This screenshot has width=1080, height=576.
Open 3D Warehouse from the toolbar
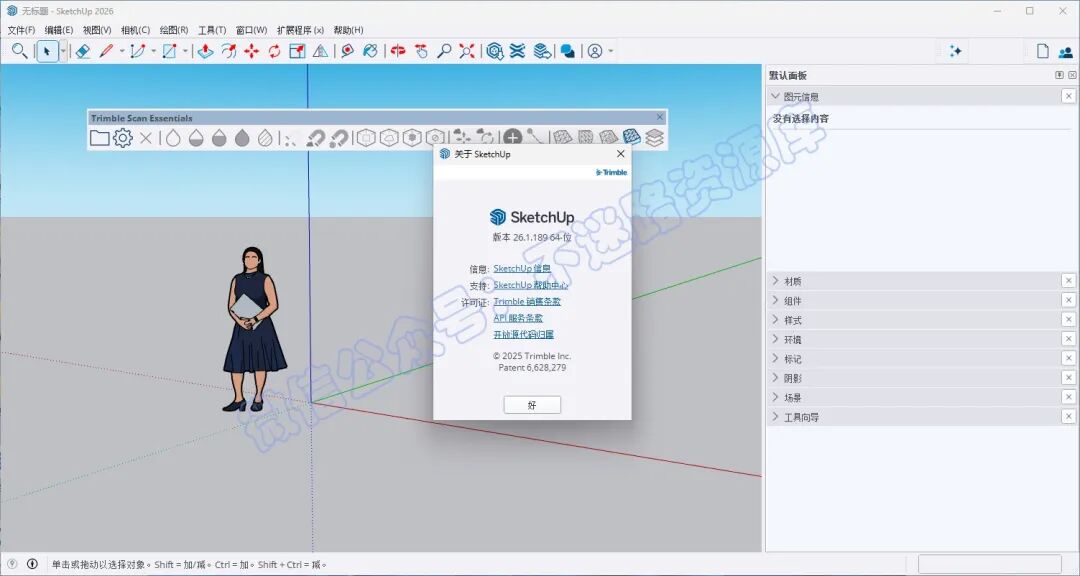click(495, 51)
